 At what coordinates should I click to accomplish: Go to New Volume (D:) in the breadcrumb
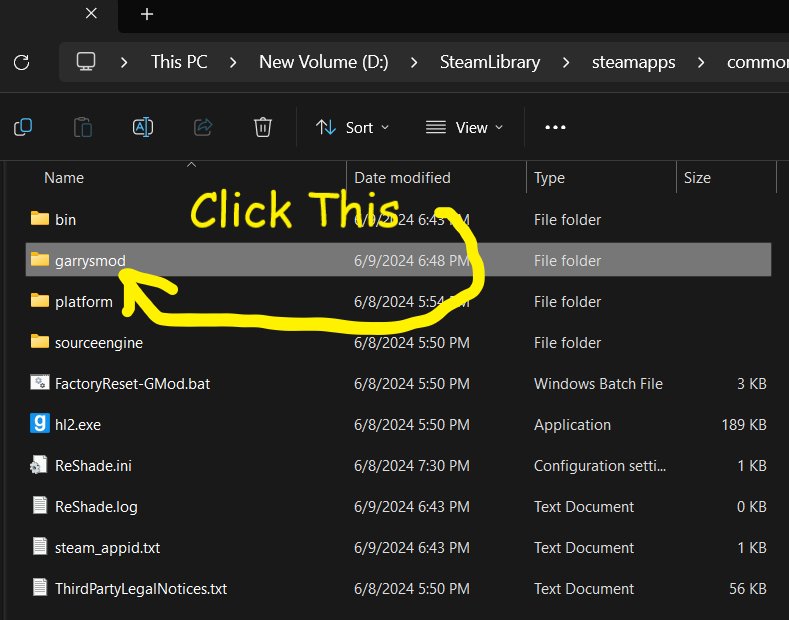[324, 62]
